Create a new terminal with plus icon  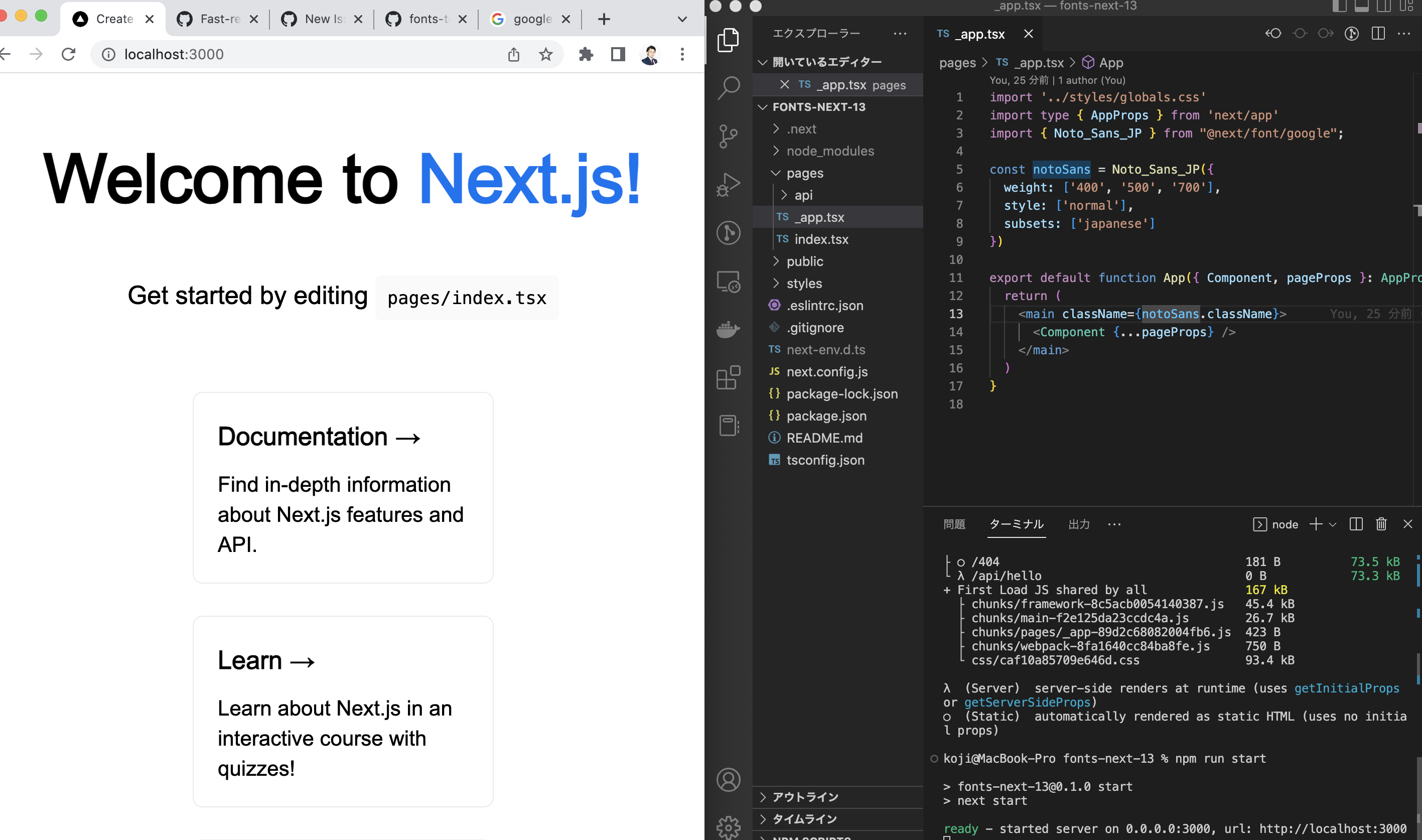click(x=1315, y=524)
